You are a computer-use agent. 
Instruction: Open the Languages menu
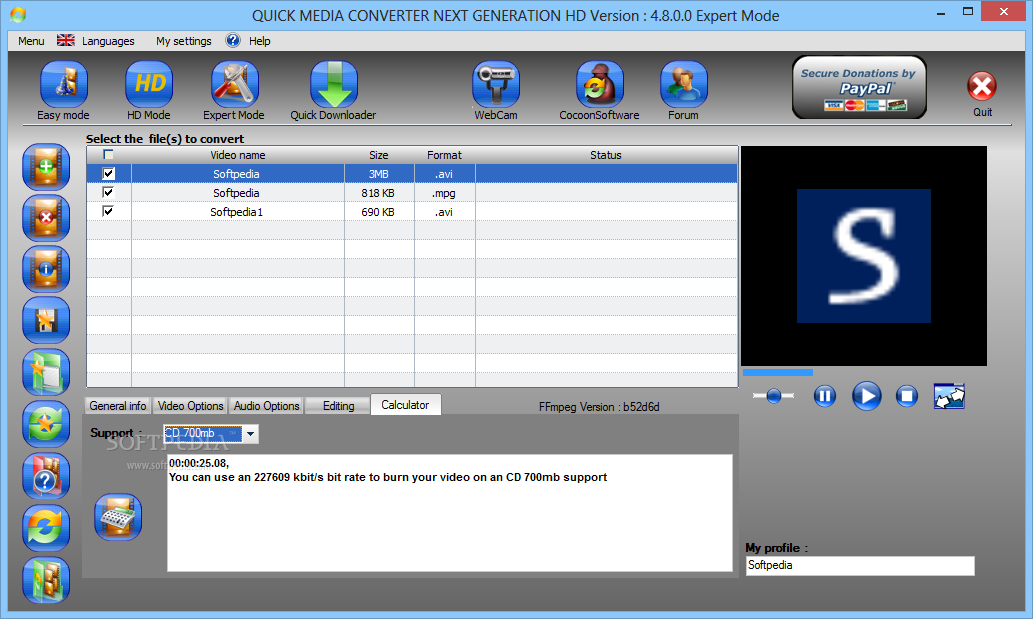click(x=108, y=41)
